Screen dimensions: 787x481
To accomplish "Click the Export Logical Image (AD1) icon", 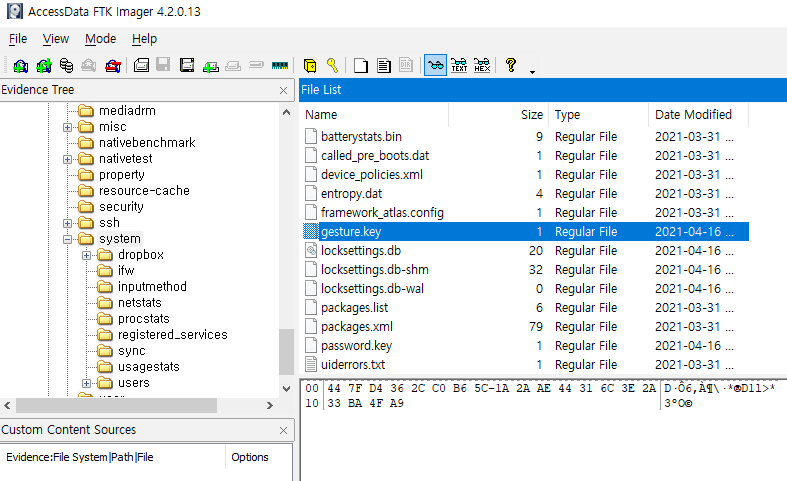I will coord(187,65).
